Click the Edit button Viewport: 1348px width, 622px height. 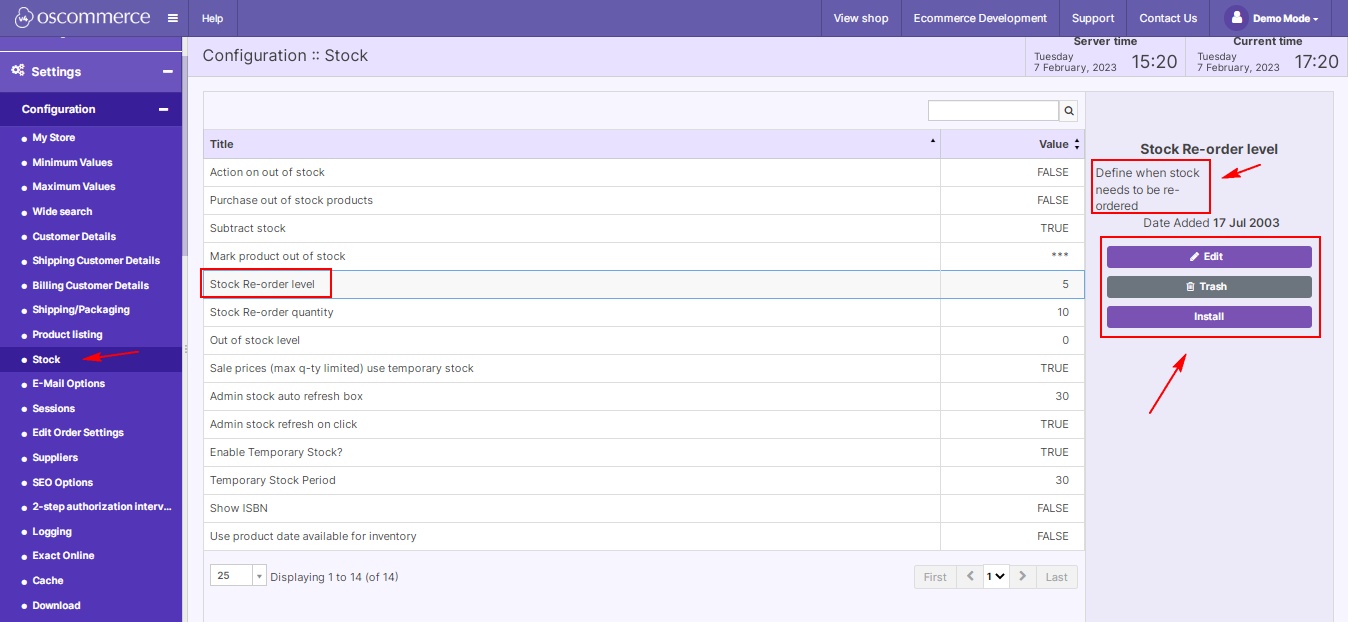coord(1209,257)
